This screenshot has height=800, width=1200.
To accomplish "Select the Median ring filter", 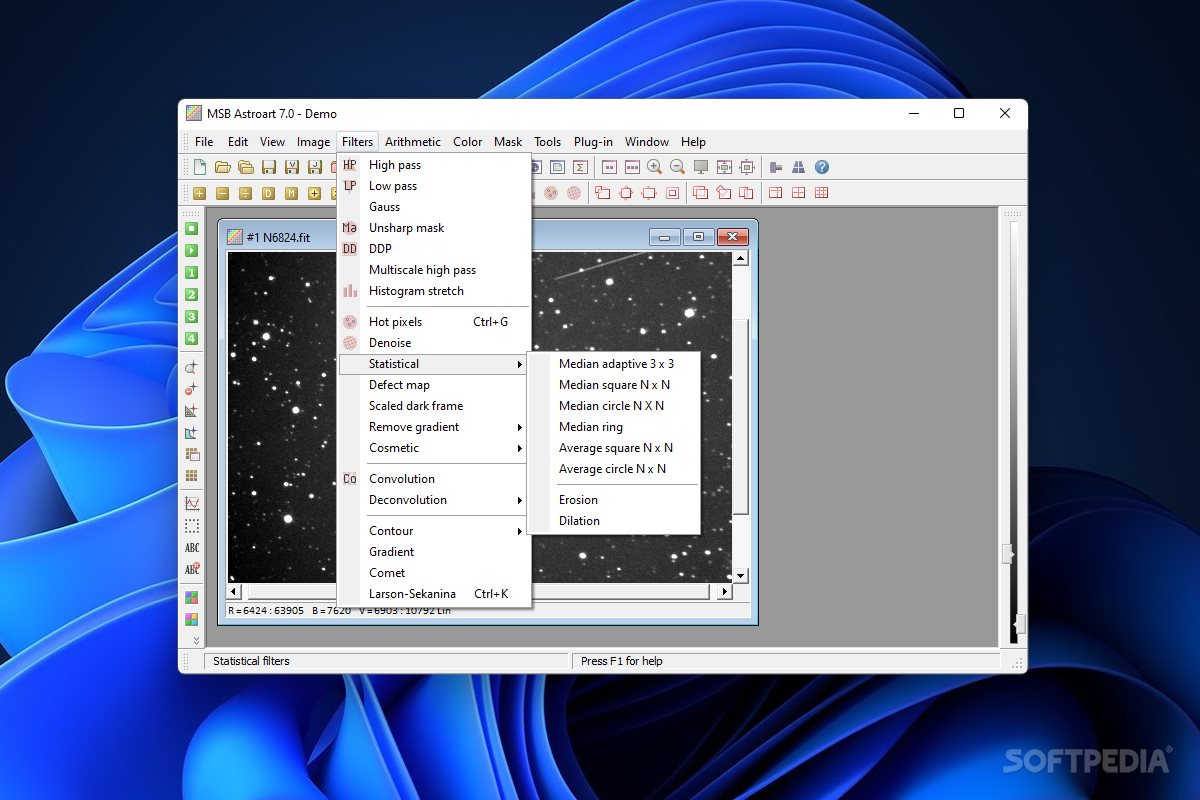I will coord(590,427).
